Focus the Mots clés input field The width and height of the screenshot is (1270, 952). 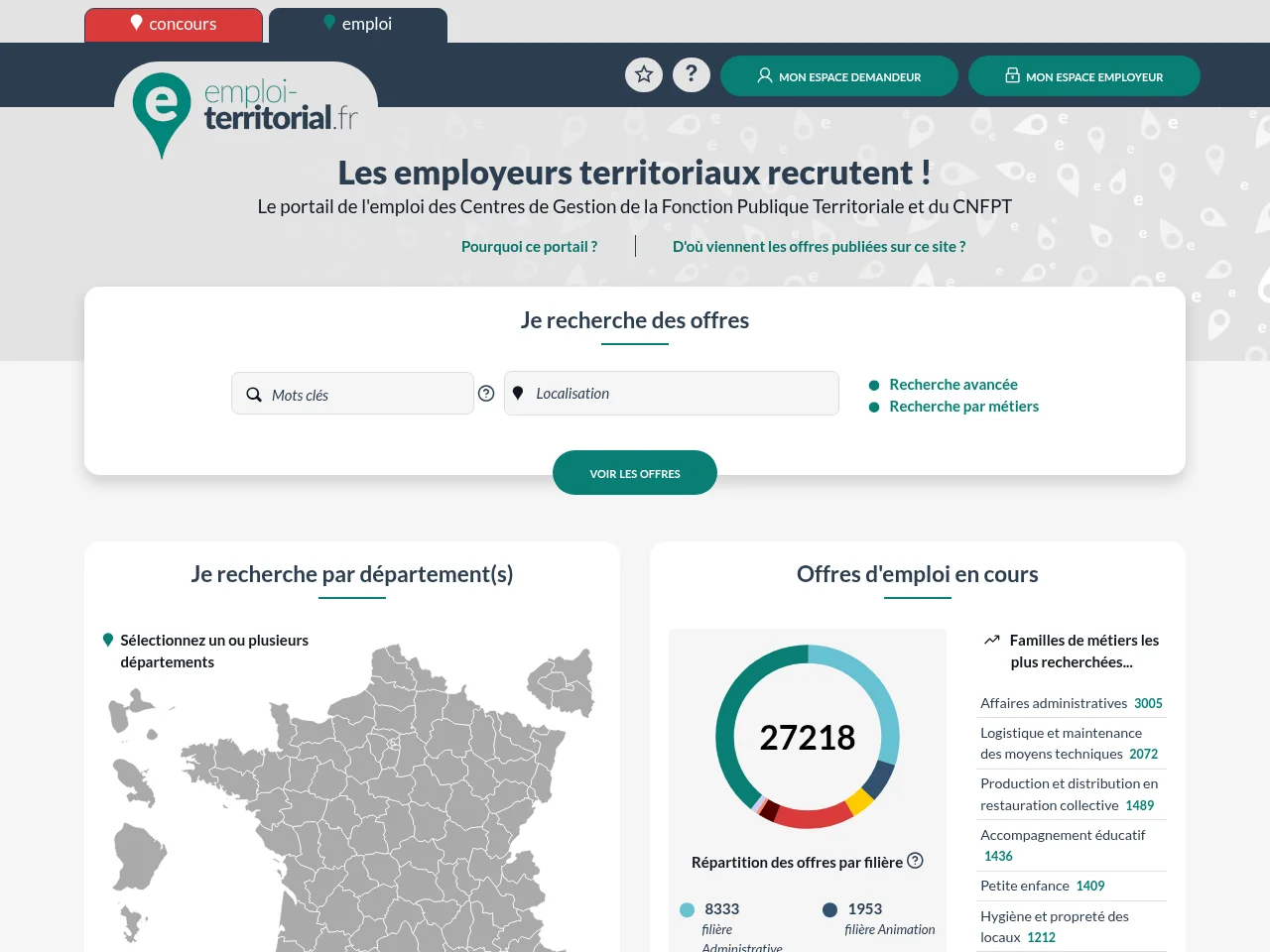click(x=352, y=394)
